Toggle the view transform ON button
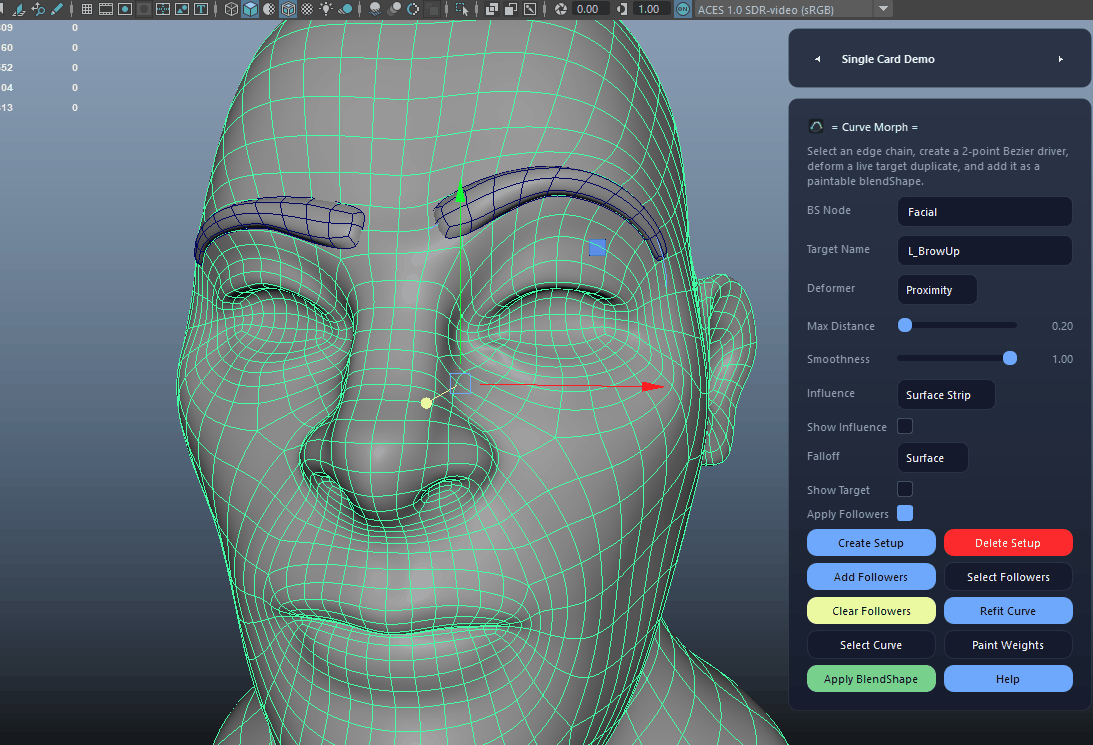 tap(682, 10)
